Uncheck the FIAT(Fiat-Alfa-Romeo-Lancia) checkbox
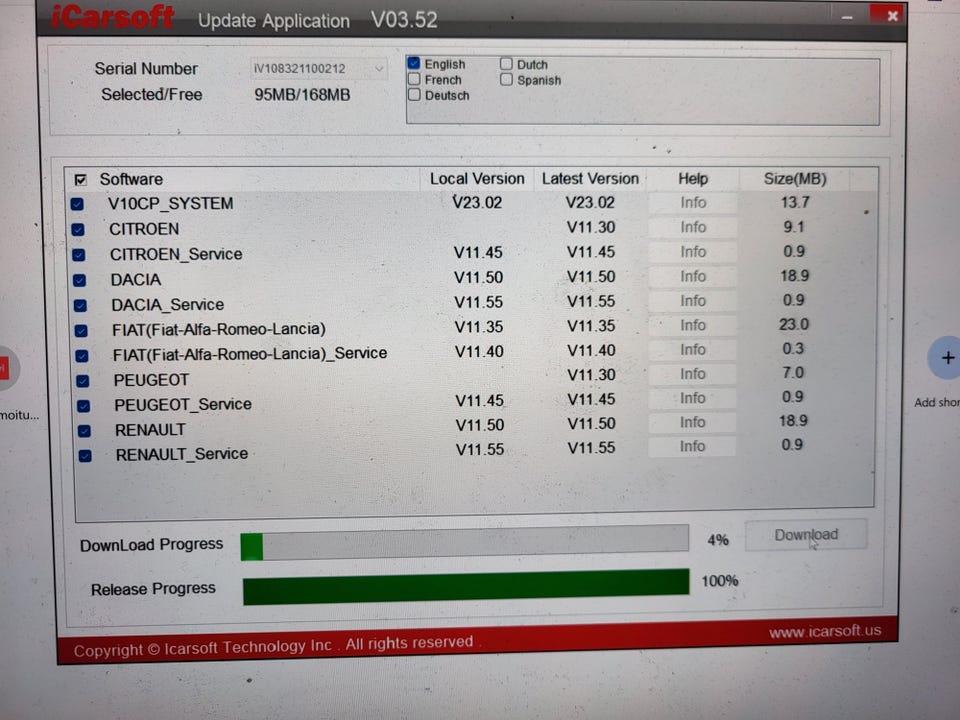Screen dimensions: 960x720 81,331
